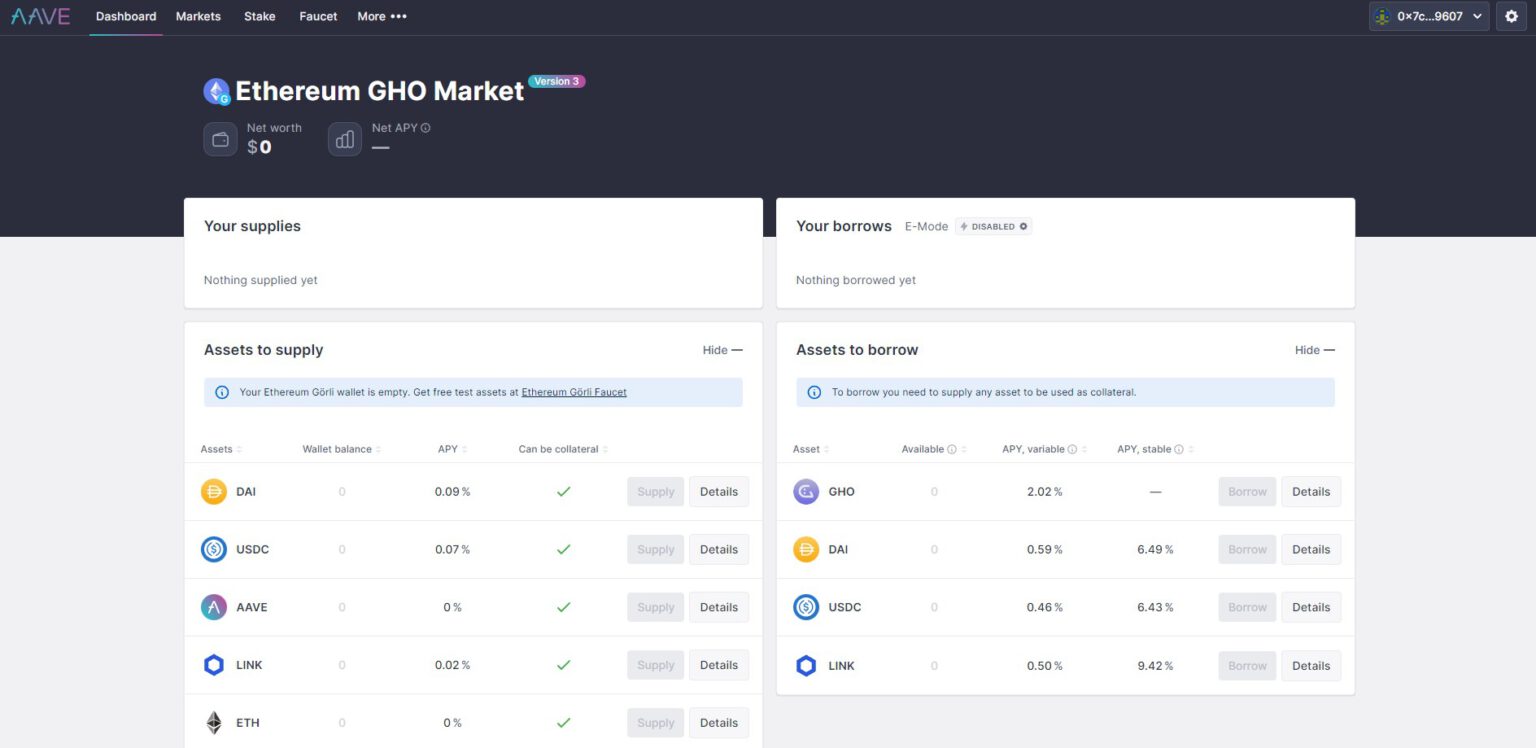1536x748 pixels.
Task: Click the info icon in the empty wallet notice
Action: pyautogui.click(x=222, y=392)
